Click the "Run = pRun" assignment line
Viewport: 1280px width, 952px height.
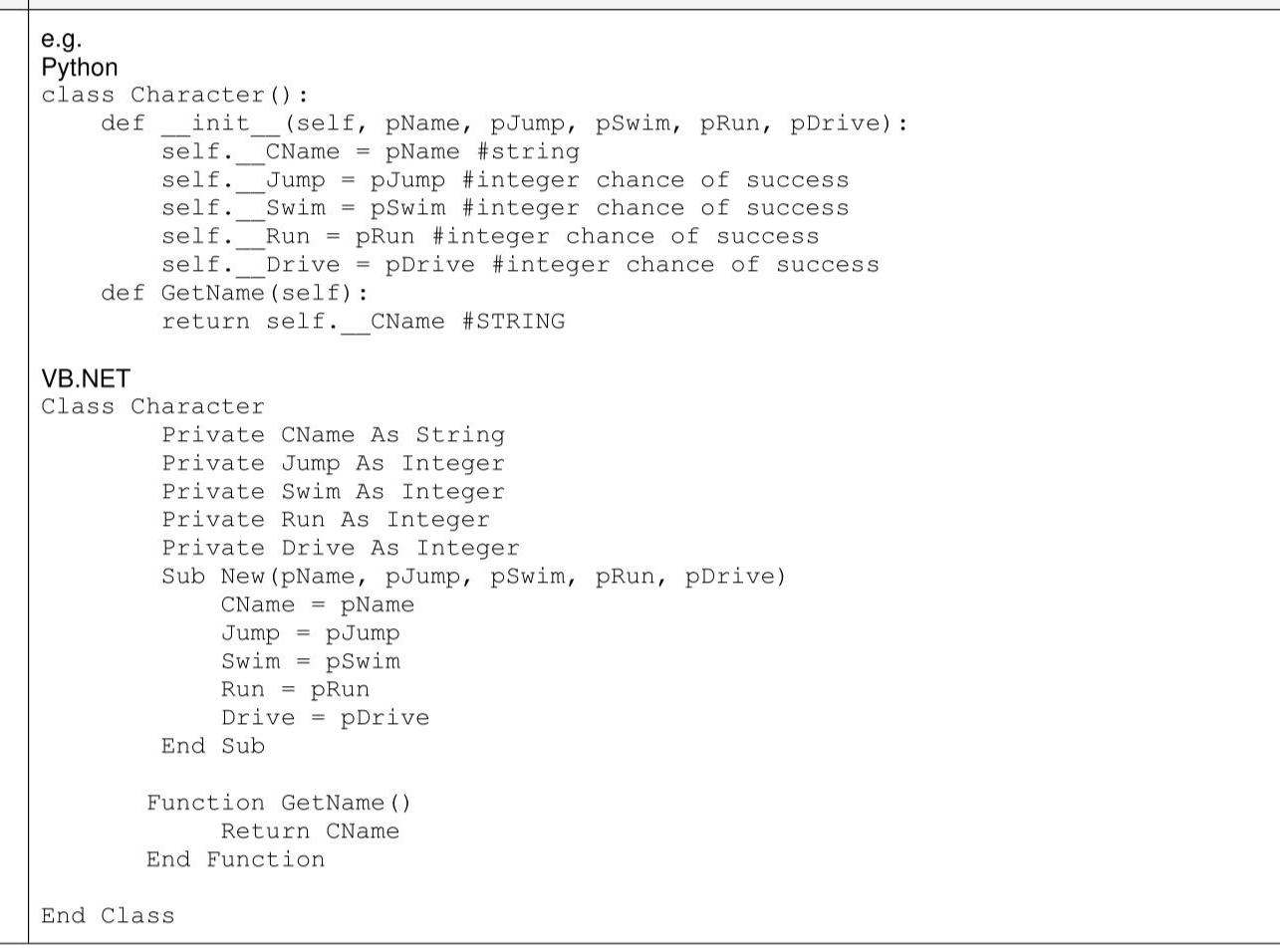[295, 690]
